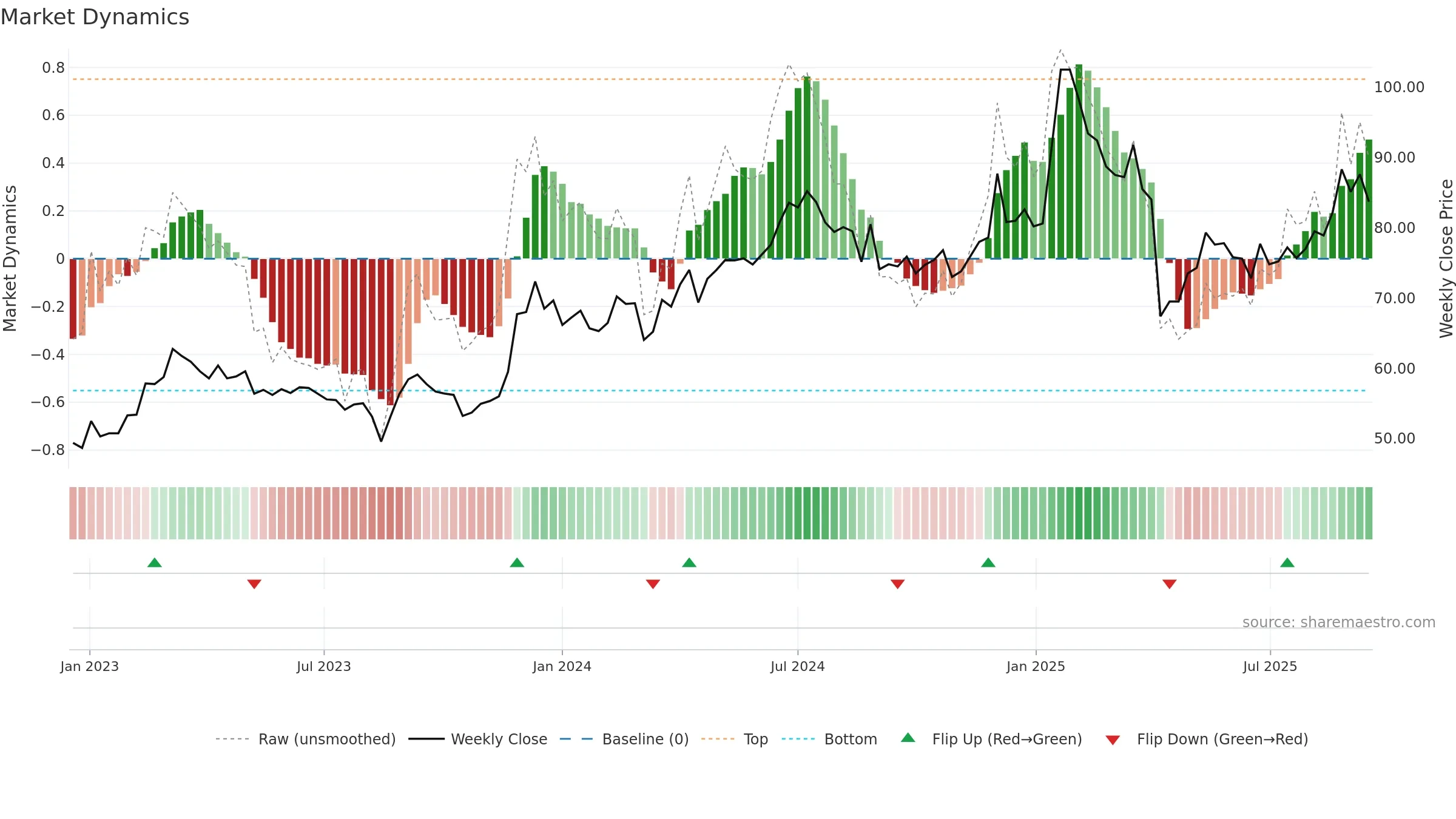The height and width of the screenshot is (819, 1456).
Task: Click the 100.00 price axis label
Action: (1400, 87)
